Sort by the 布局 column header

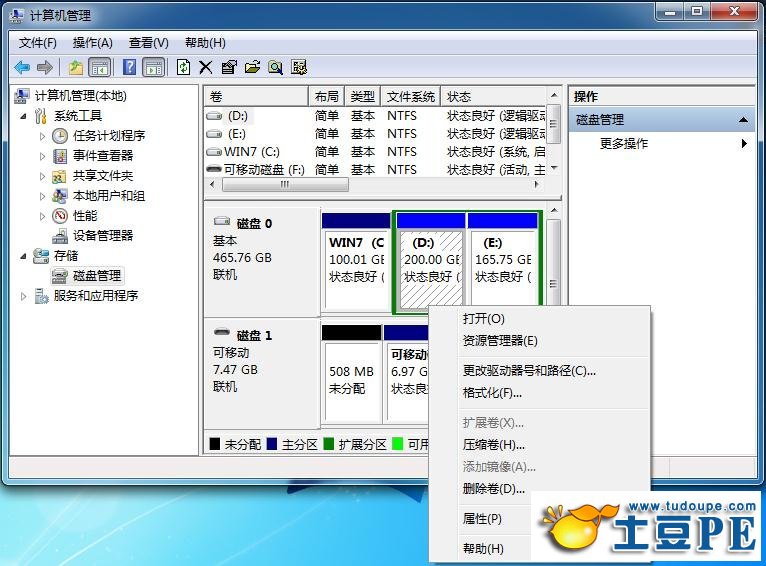pyautogui.click(x=326, y=97)
